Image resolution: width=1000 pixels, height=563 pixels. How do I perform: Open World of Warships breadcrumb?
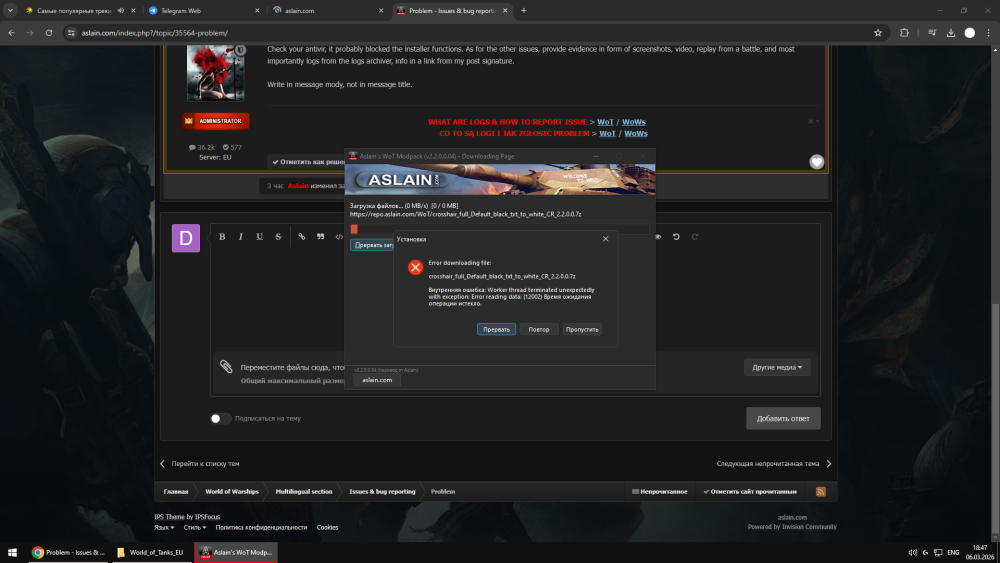[x=232, y=492]
